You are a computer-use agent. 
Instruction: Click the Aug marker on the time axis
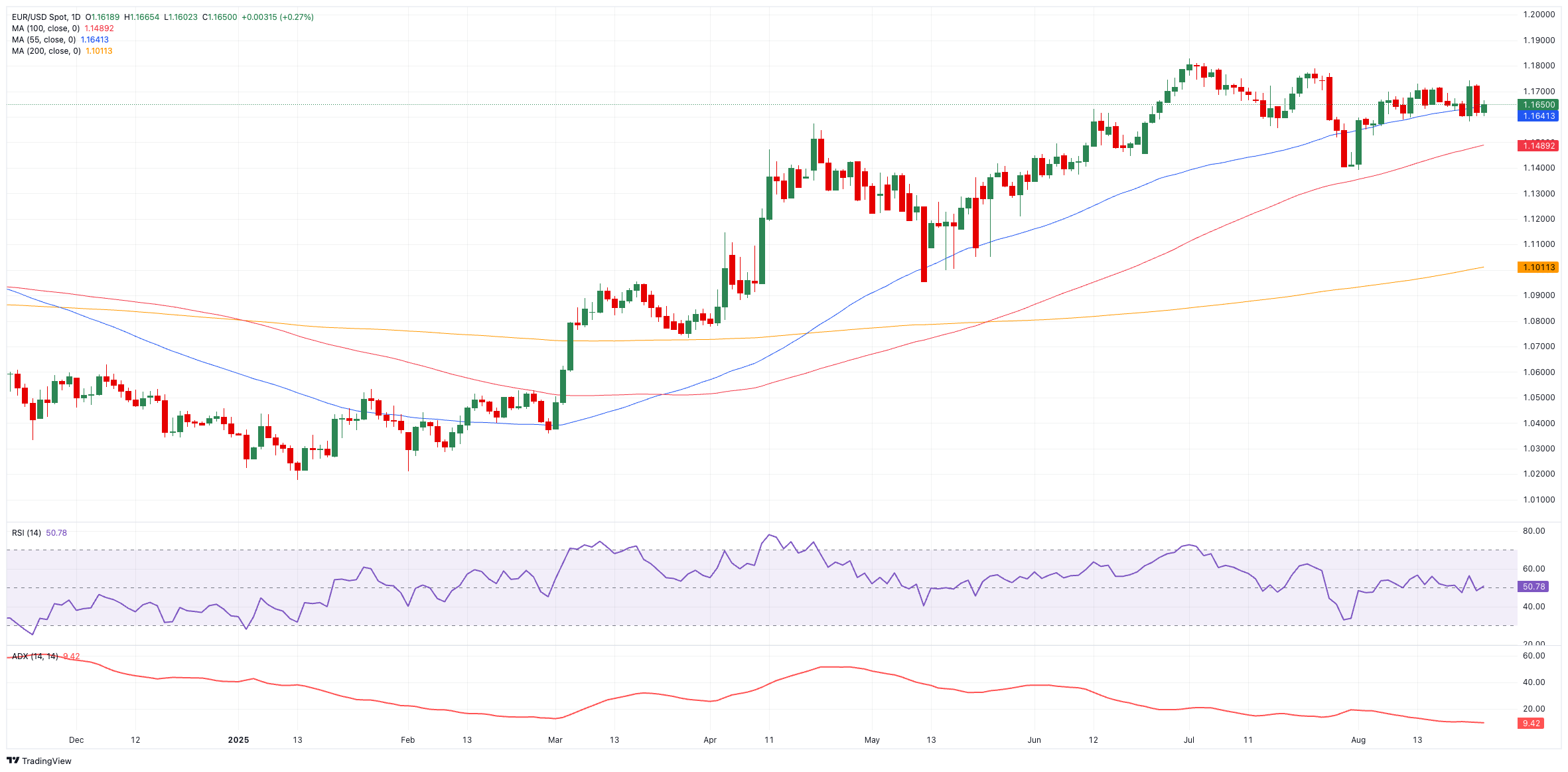[1358, 740]
